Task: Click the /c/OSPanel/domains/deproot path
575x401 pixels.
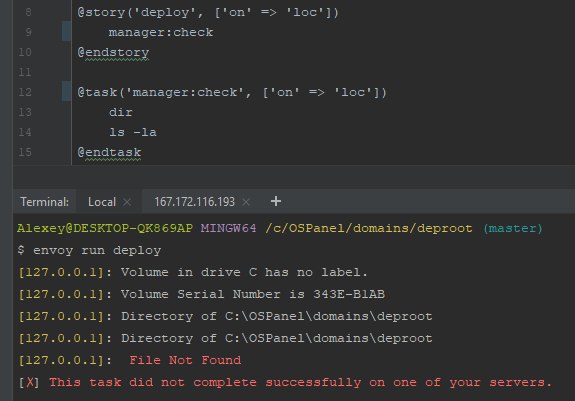Action: tap(369, 228)
